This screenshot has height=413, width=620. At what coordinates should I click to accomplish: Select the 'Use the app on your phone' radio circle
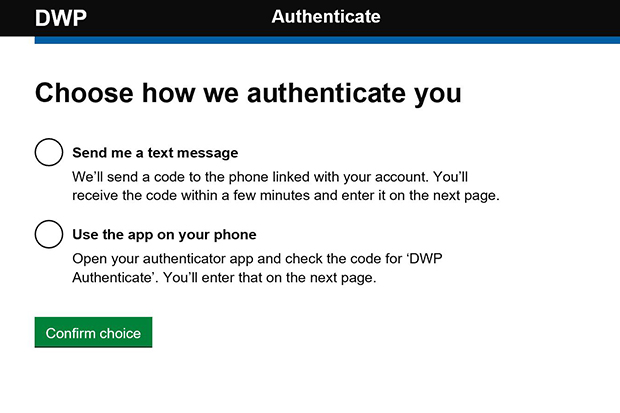pyautogui.click(x=49, y=234)
